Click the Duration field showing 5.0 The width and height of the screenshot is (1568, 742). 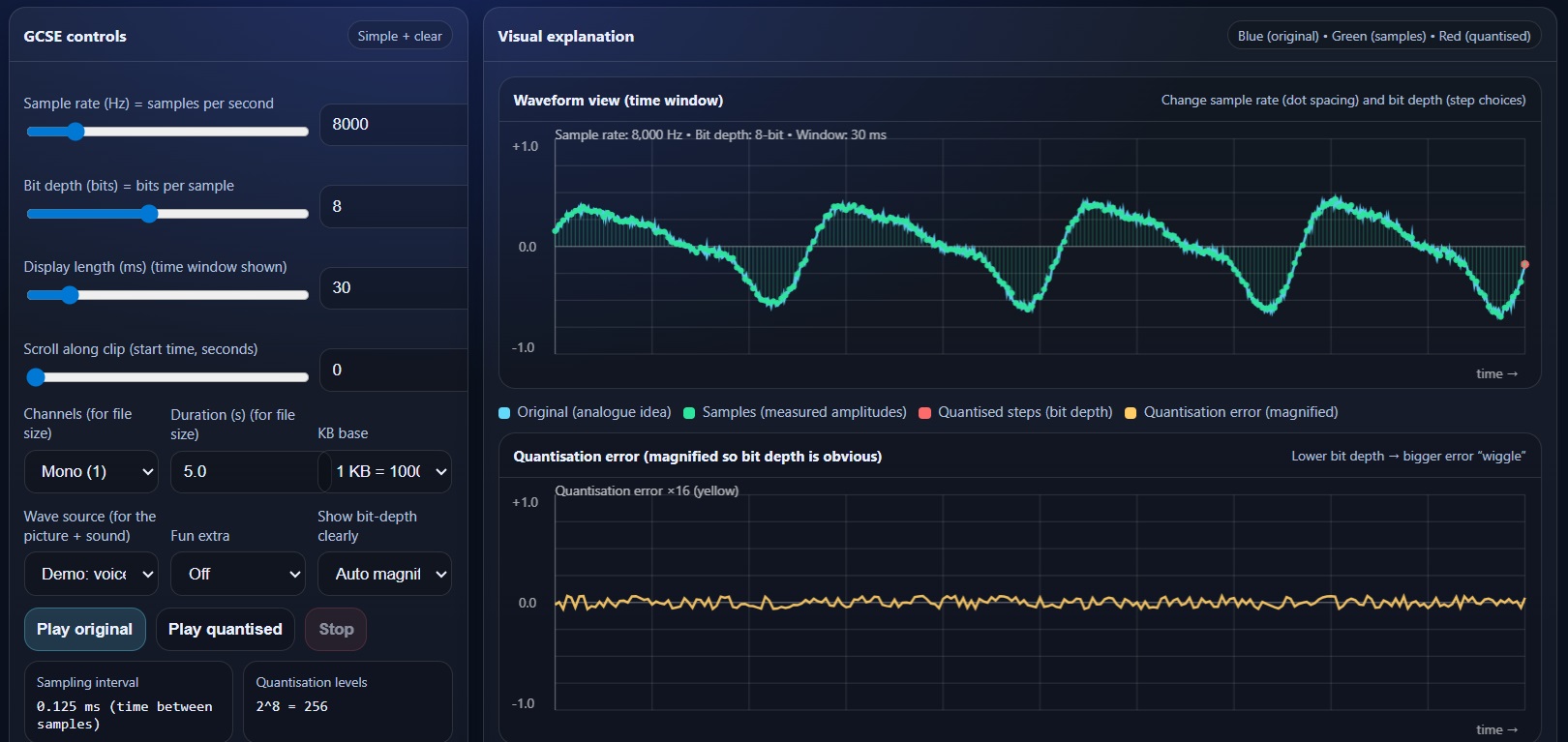(x=244, y=472)
